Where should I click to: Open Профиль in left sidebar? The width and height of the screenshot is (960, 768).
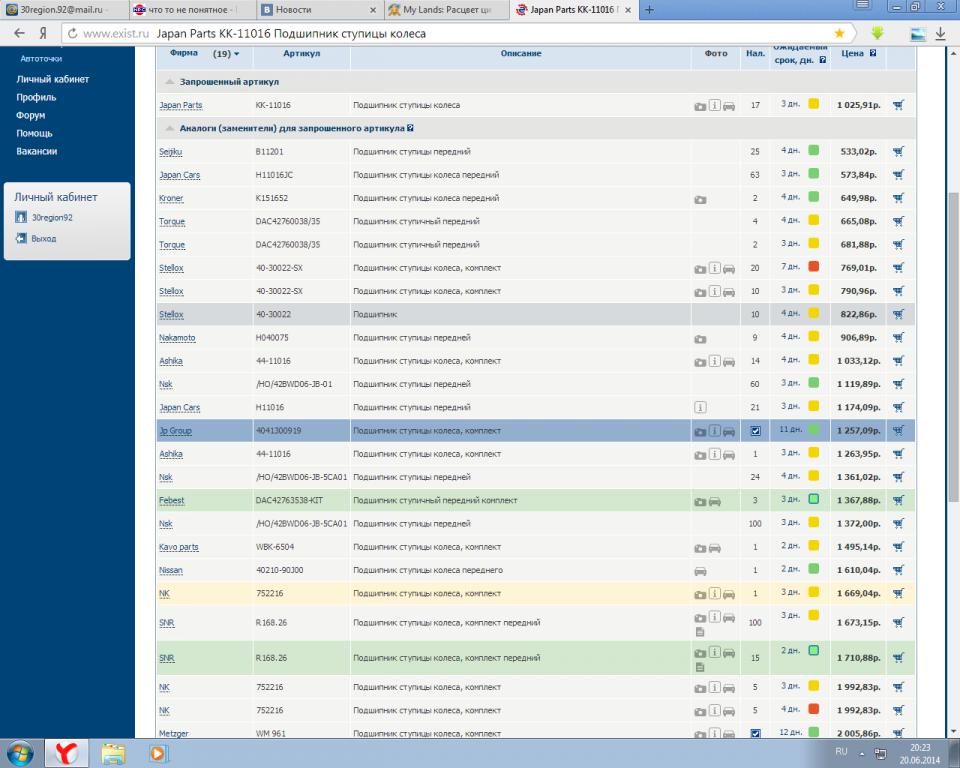(36, 97)
